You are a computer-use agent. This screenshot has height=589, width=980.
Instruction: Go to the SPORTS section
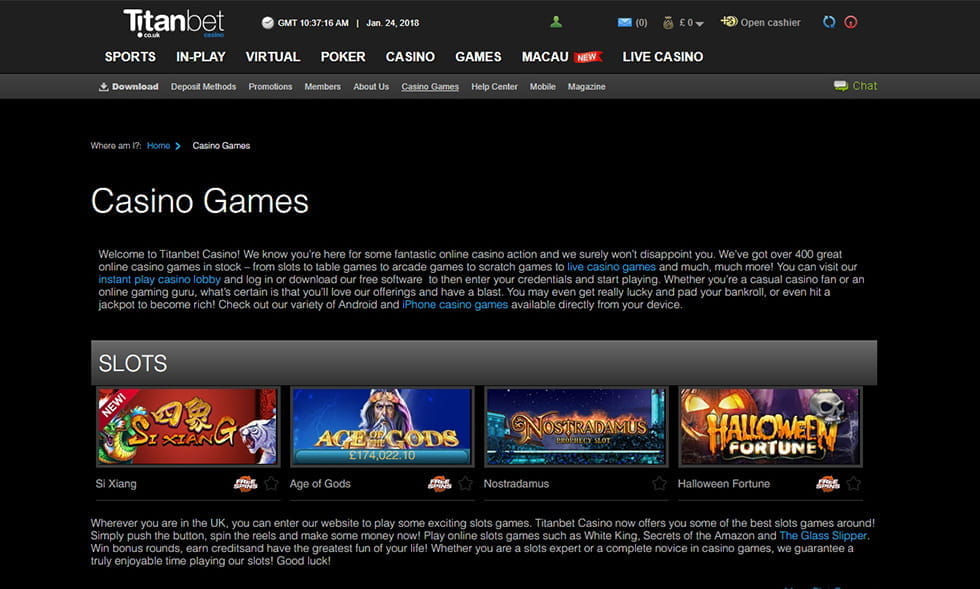coord(130,57)
